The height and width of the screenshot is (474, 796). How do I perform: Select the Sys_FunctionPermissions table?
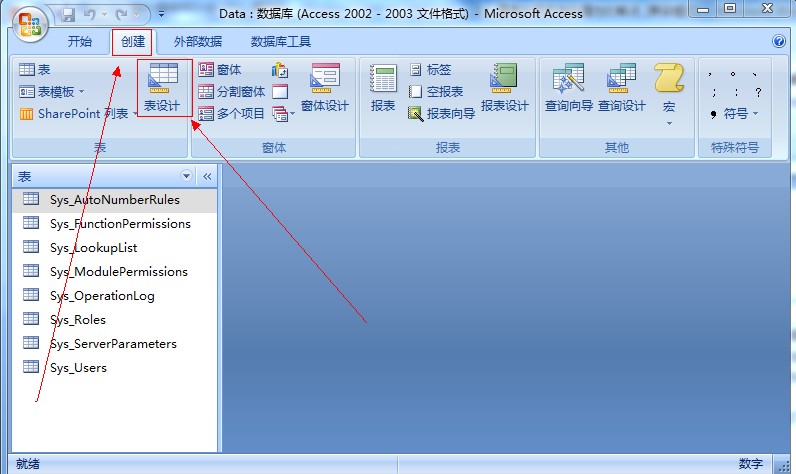115,224
